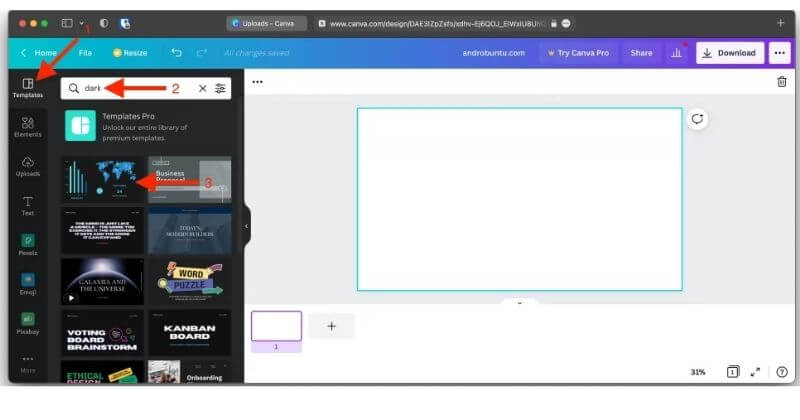Delete page with trash icon
The image size is (800, 420).
click(x=782, y=82)
